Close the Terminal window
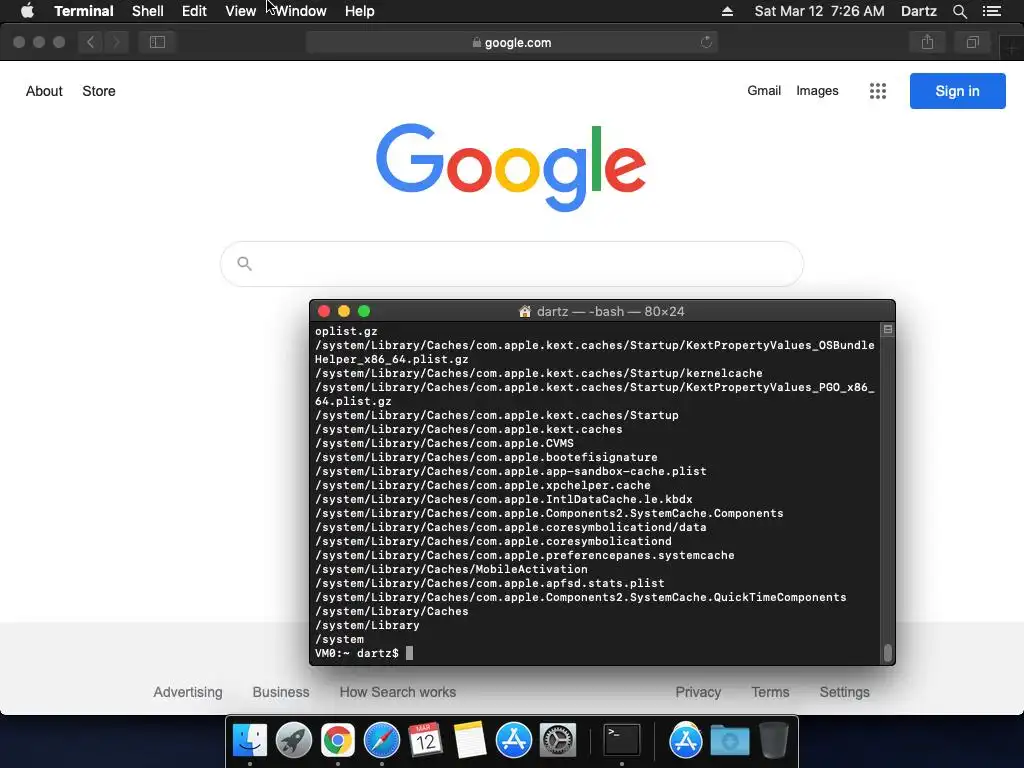This screenshot has width=1024, height=768. (x=323, y=312)
